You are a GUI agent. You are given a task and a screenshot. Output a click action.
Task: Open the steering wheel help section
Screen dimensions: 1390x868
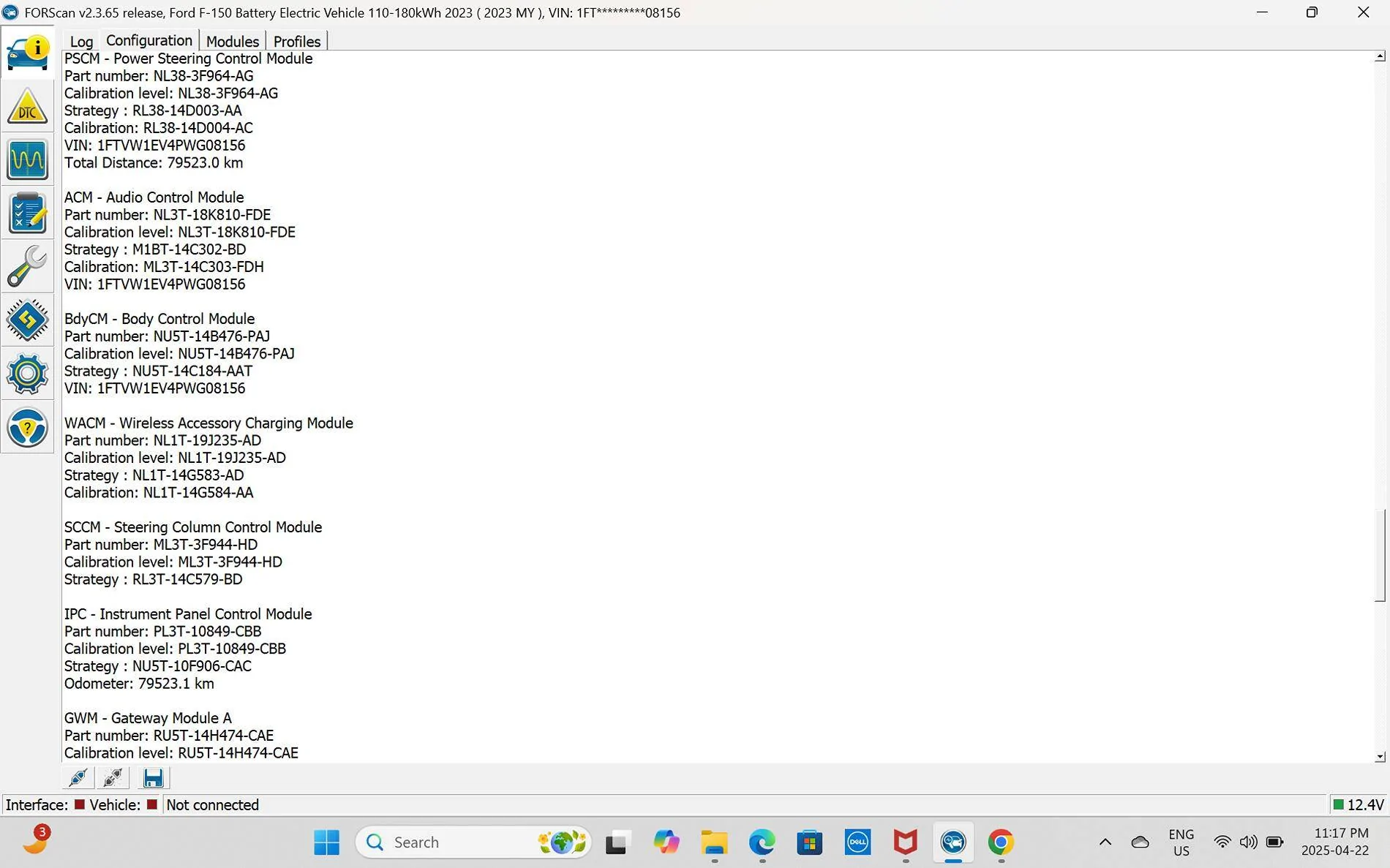[28, 427]
